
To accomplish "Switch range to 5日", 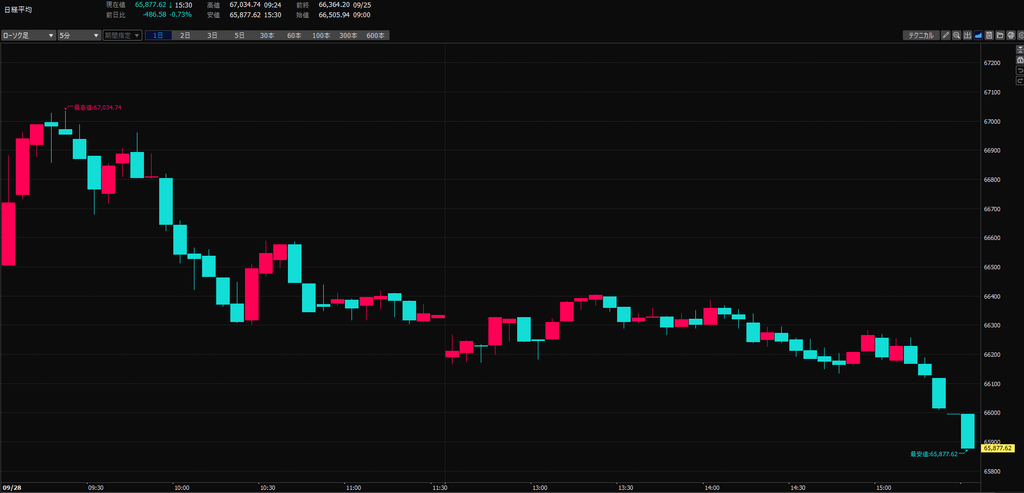I will click(240, 35).
